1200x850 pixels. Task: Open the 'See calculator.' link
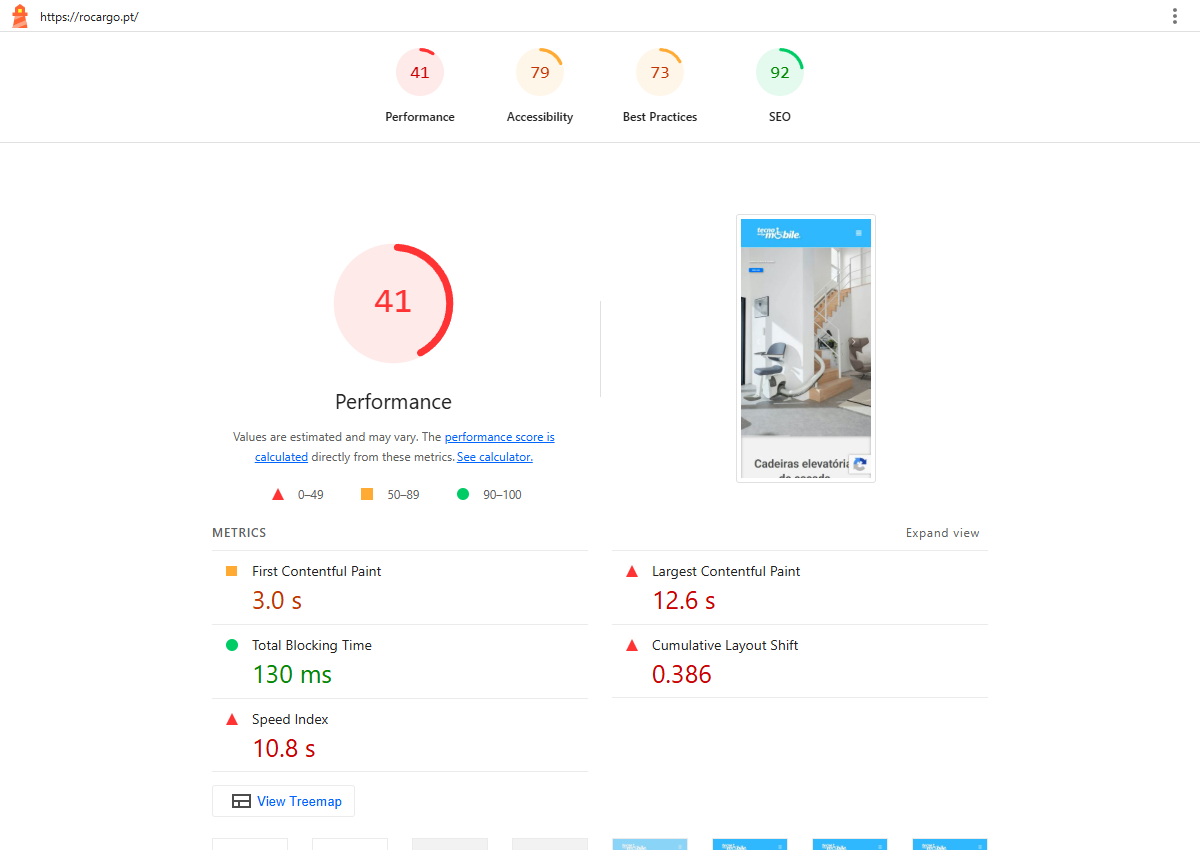(x=495, y=457)
